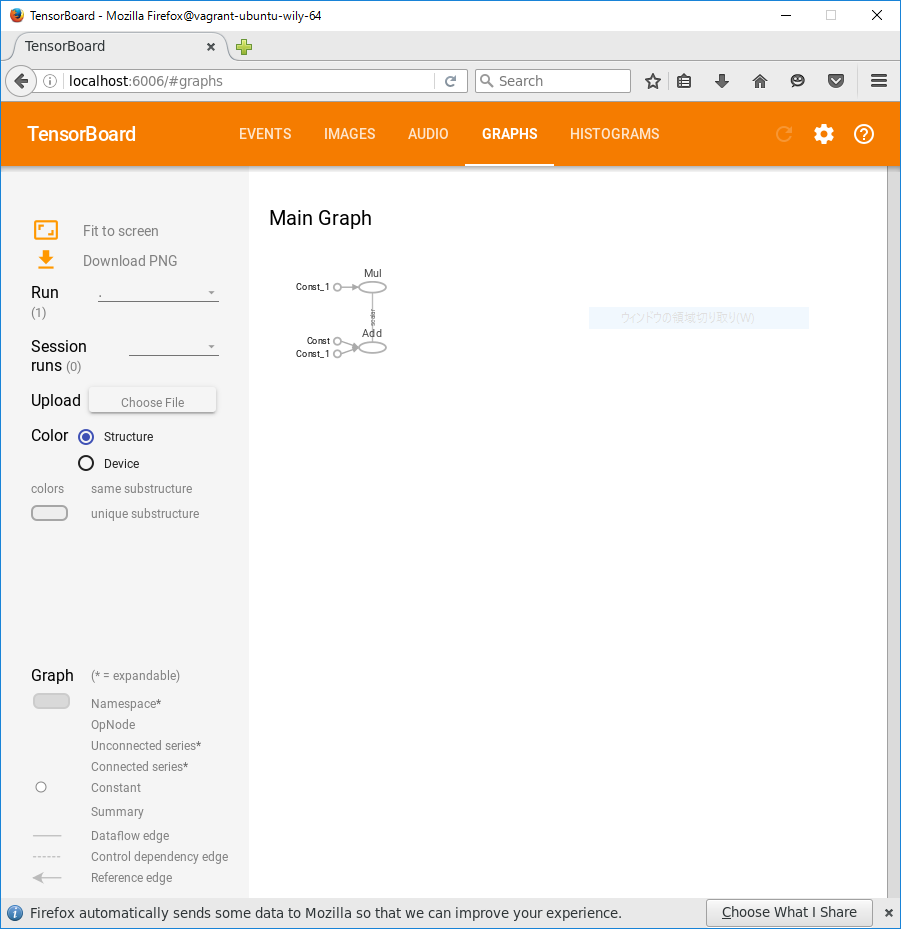Click the 'Control dependency edge' legend text
The width and height of the screenshot is (901, 929).
point(159,857)
